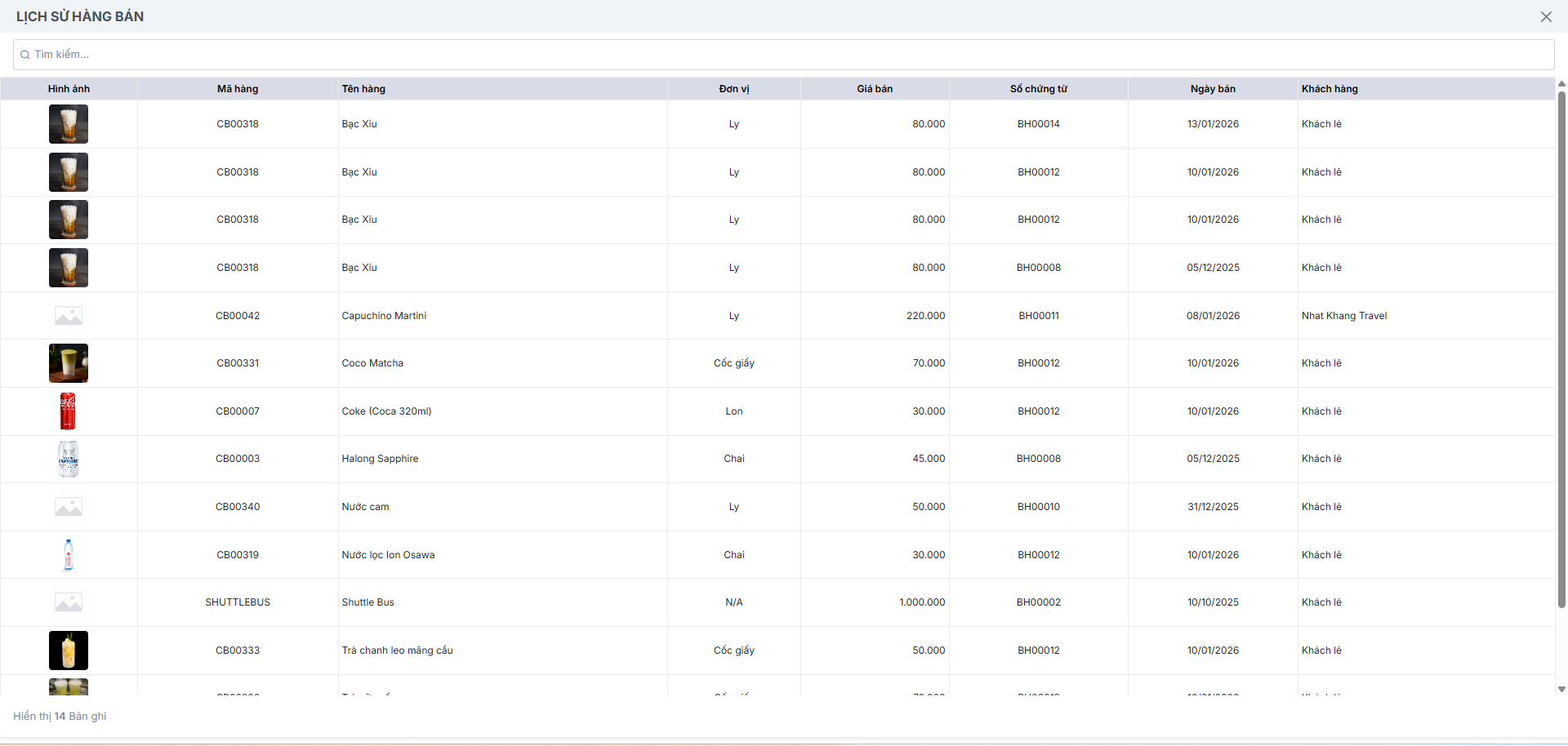Click the Số chứng từ column header
Image resolution: width=1568 pixels, height=746 pixels.
(1038, 89)
